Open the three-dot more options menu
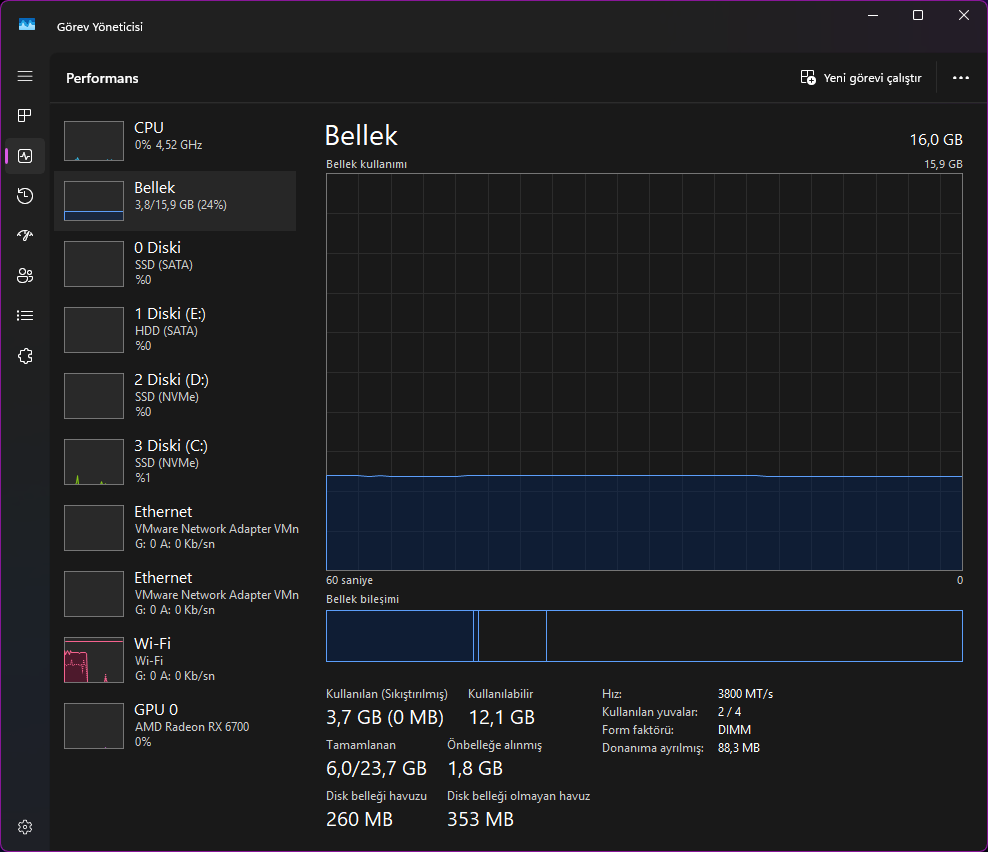 point(960,78)
